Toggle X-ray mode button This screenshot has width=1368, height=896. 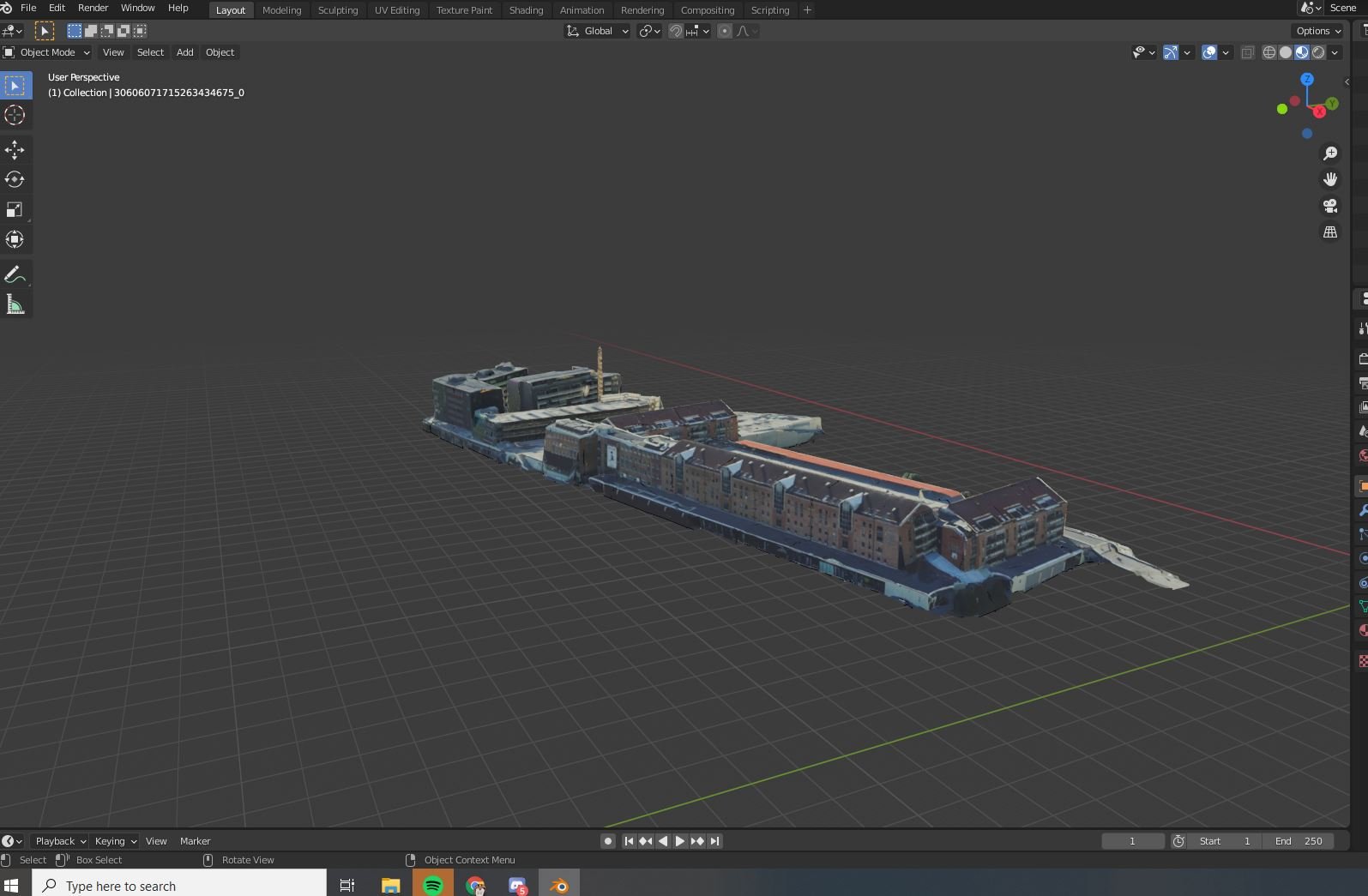(1248, 52)
